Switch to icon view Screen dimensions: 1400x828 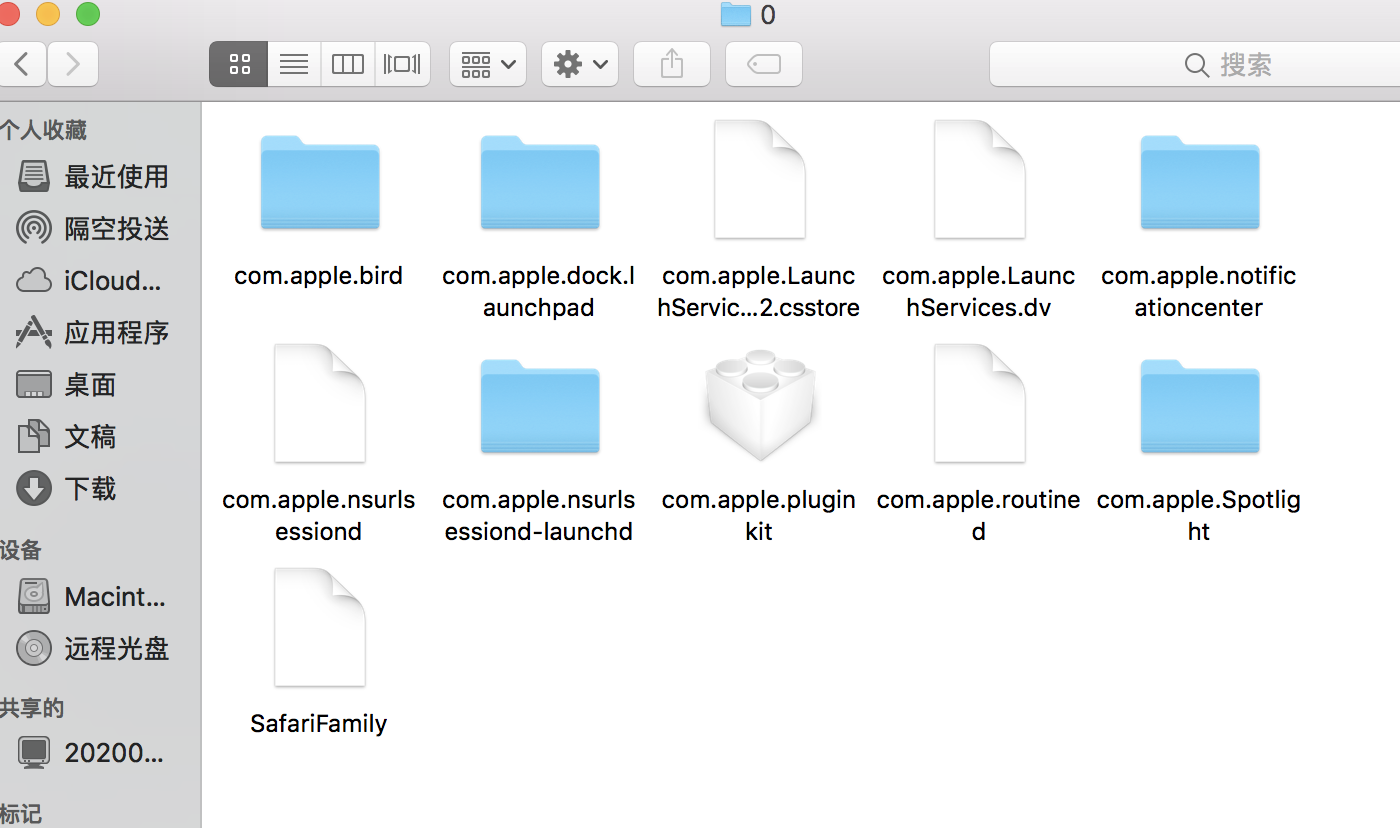coord(239,65)
